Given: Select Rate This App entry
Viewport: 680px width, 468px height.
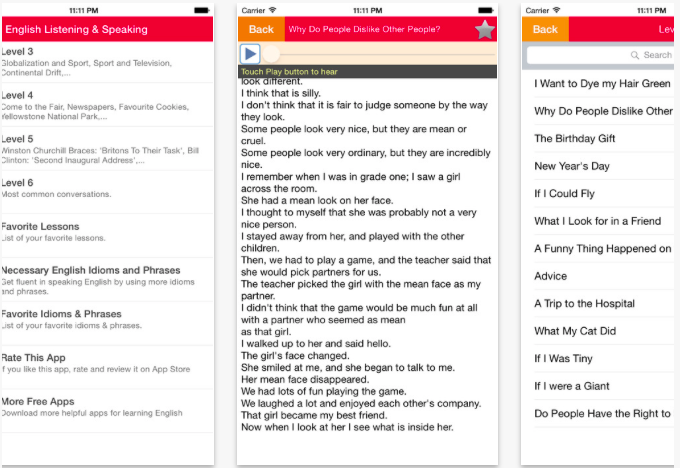Looking at the screenshot, I should click(108, 367).
